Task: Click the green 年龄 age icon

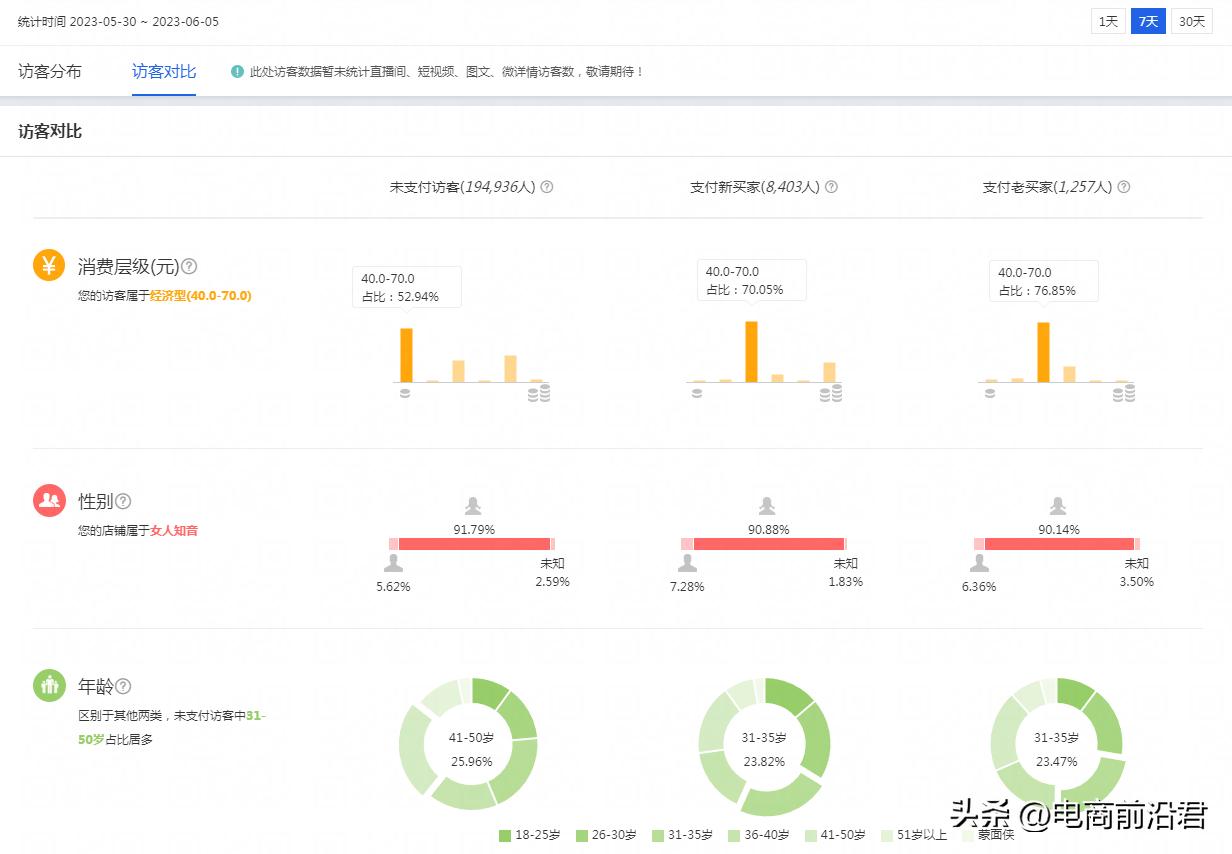Action: click(x=49, y=686)
